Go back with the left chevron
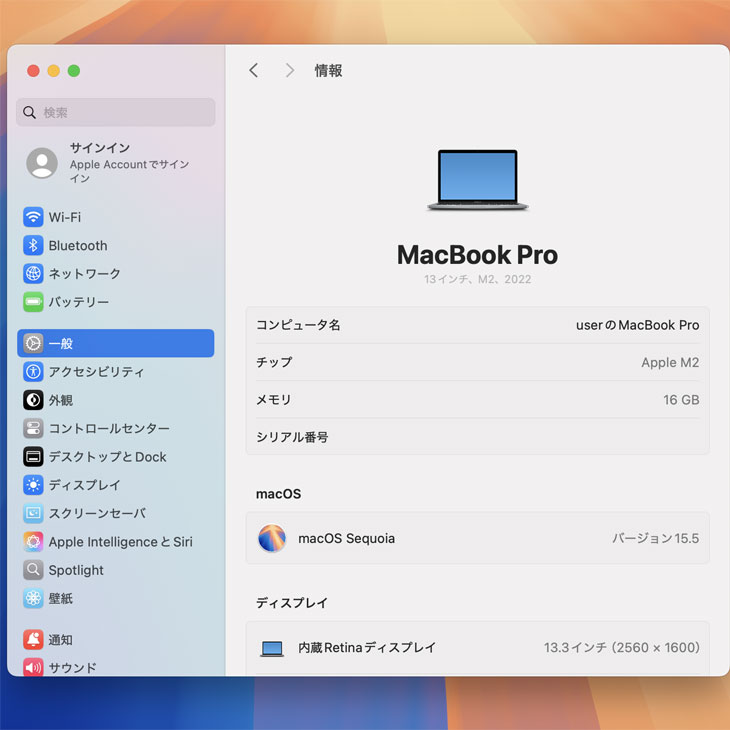The height and width of the screenshot is (730, 730). click(x=254, y=70)
